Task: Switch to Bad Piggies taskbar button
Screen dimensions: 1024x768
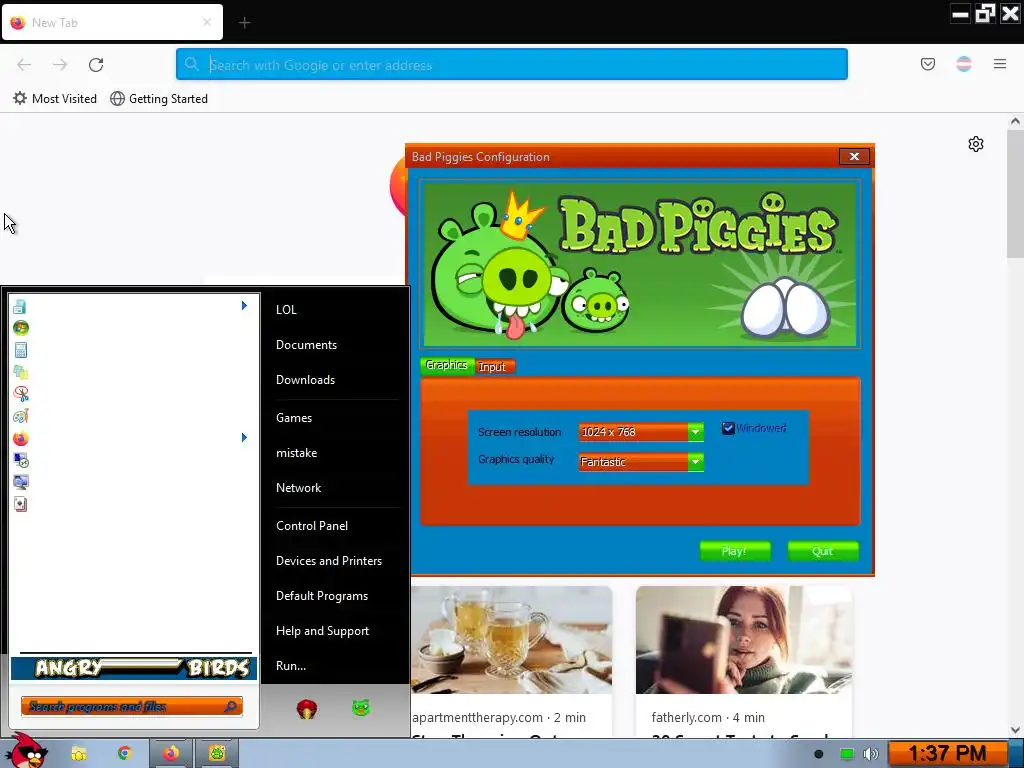Action: [217, 754]
